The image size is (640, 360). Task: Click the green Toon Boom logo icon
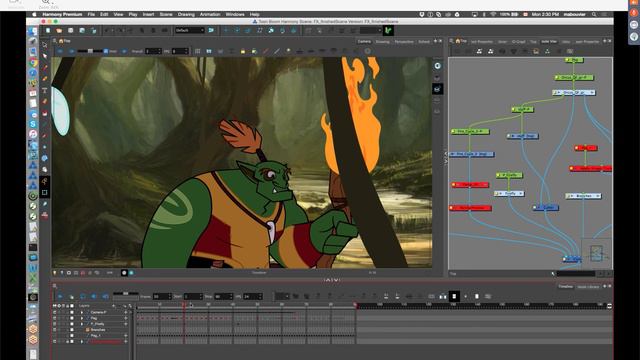pos(388,31)
